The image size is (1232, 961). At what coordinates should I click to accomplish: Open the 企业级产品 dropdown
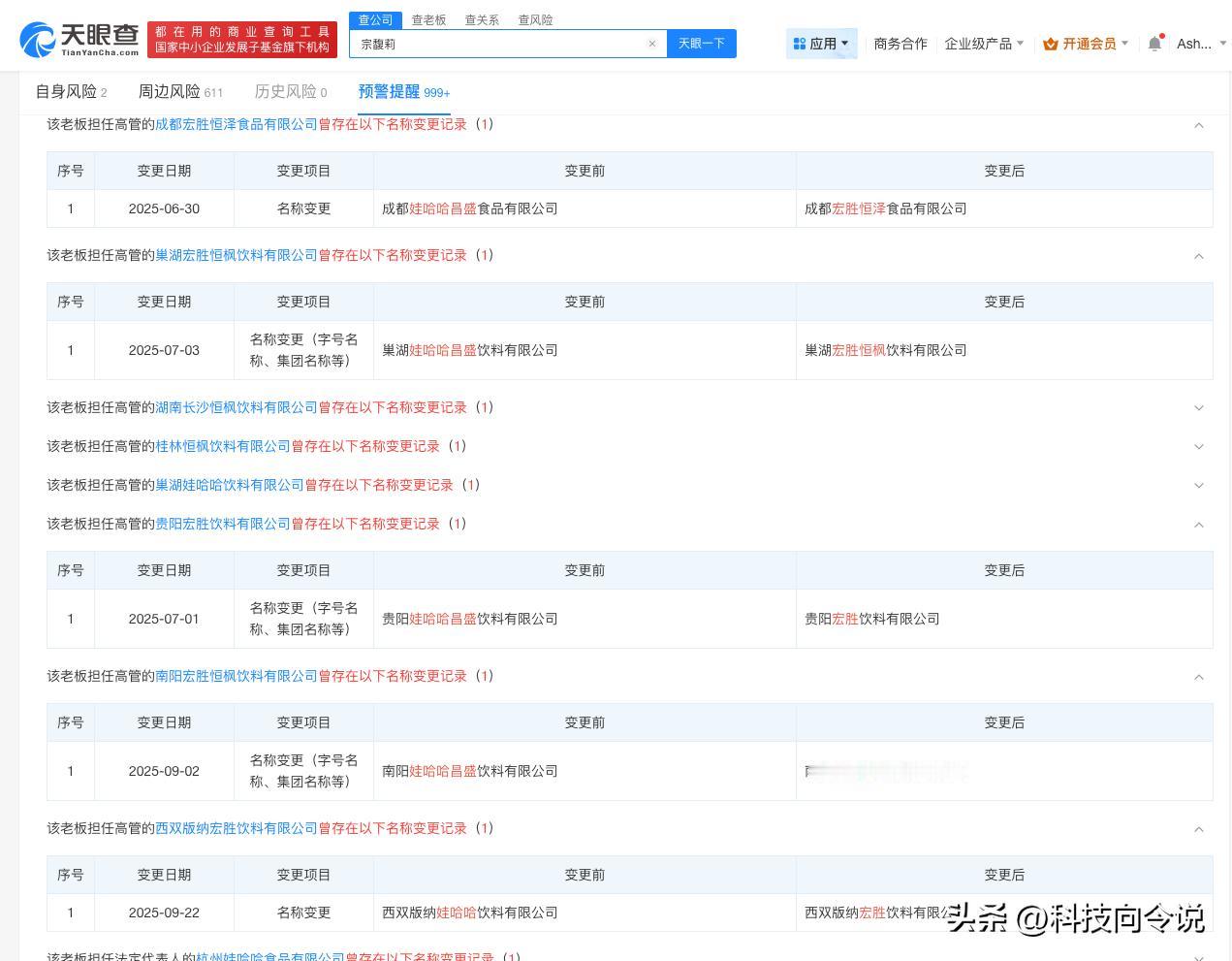click(x=984, y=44)
